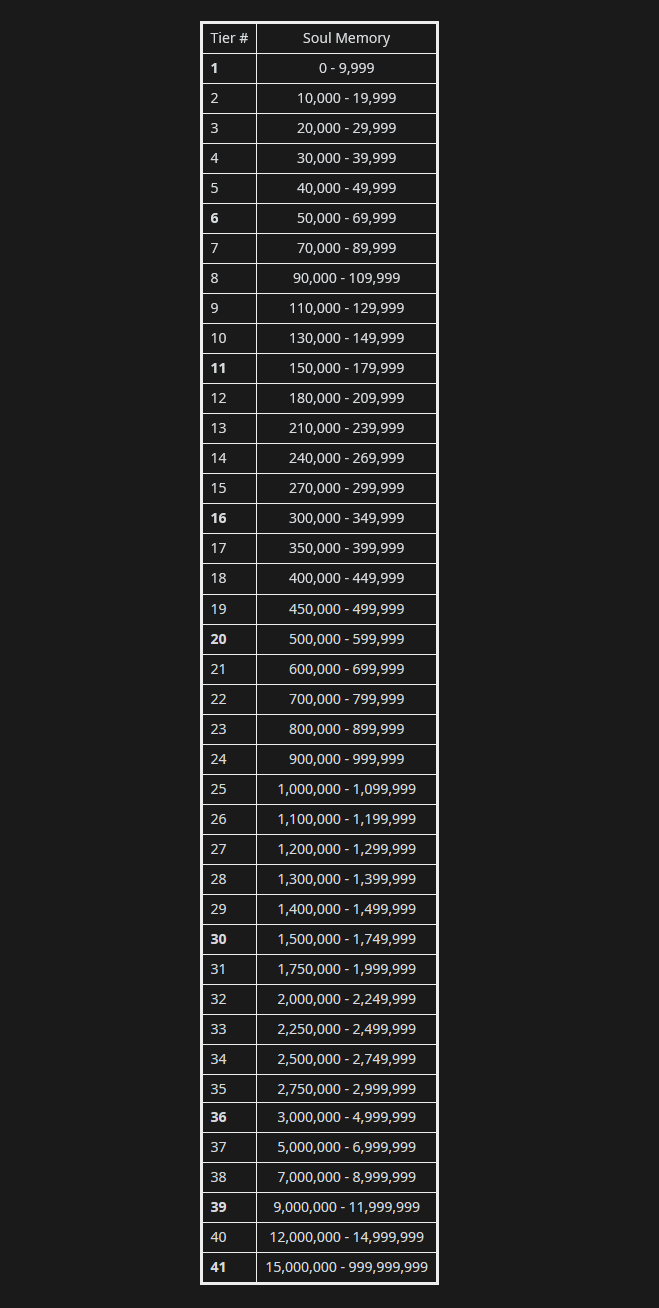Select the "40,000 - 49,999" cell
This screenshot has width=659, height=1308.
pos(346,188)
